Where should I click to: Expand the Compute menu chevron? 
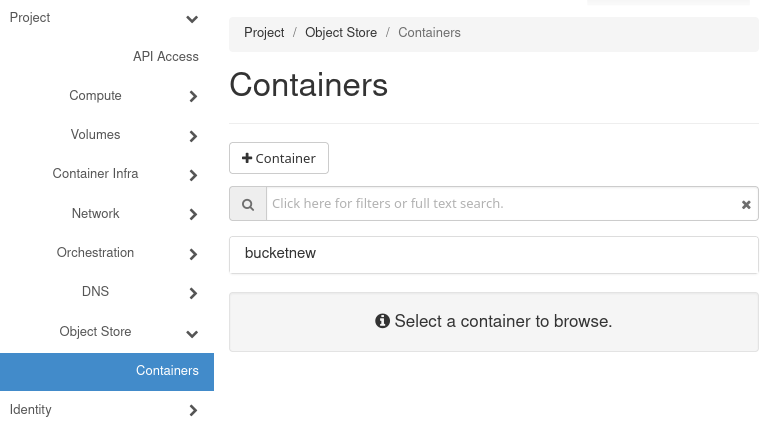(193, 97)
